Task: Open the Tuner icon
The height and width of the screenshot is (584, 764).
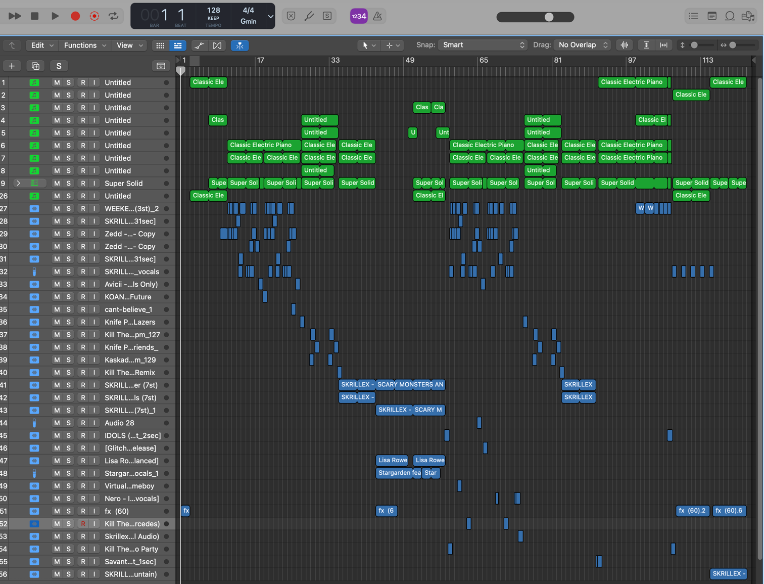Action: 309,16
